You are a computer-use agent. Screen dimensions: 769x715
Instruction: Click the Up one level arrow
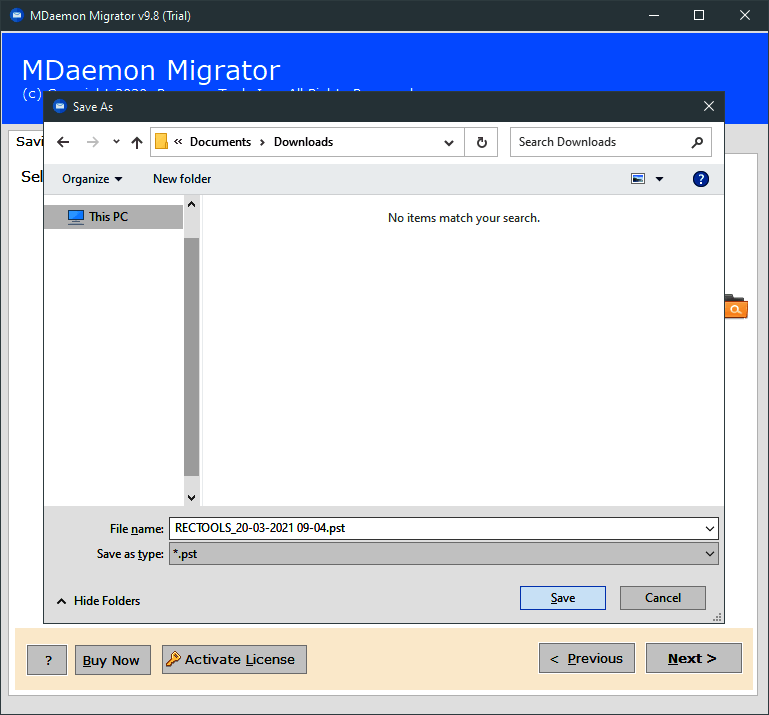(137, 142)
